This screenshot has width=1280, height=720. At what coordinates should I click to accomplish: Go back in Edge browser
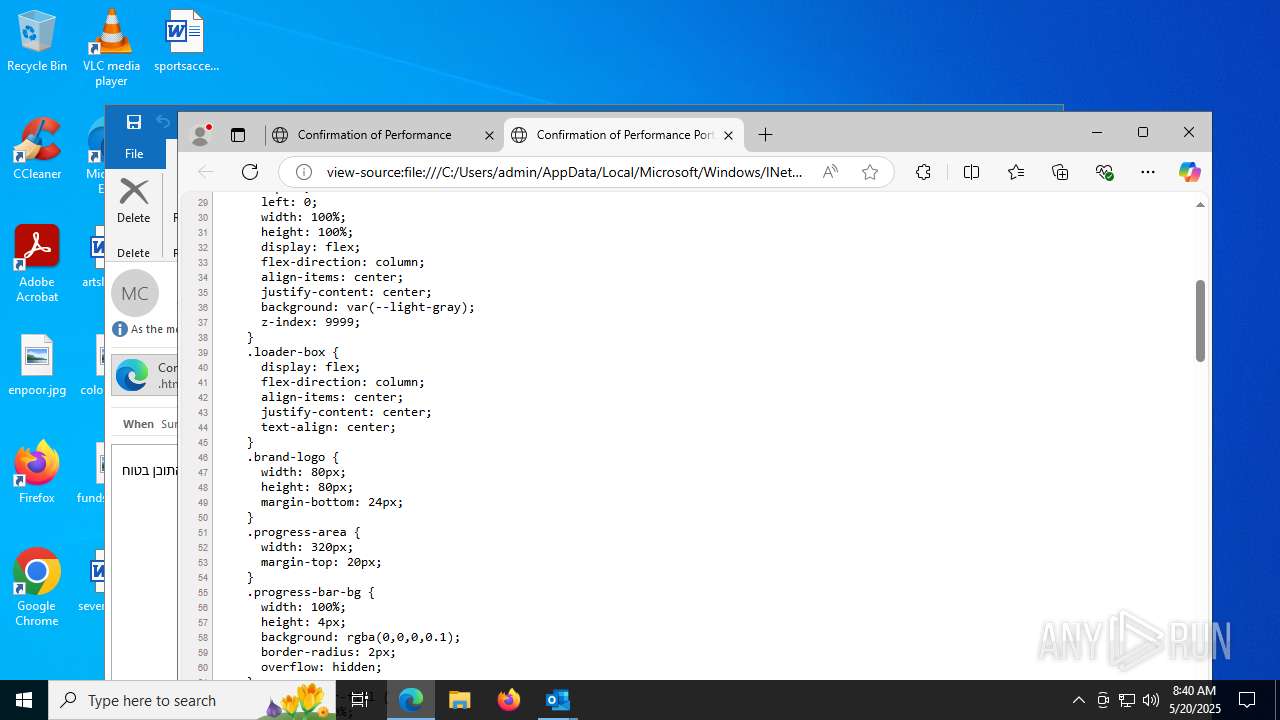tap(205, 172)
